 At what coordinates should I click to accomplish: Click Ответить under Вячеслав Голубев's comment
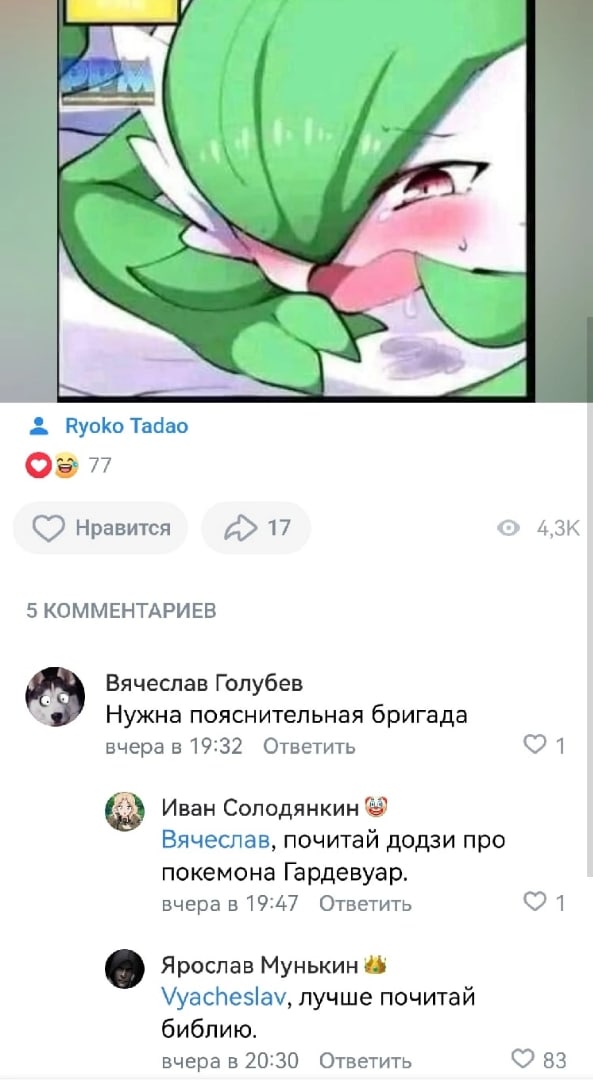(x=309, y=747)
